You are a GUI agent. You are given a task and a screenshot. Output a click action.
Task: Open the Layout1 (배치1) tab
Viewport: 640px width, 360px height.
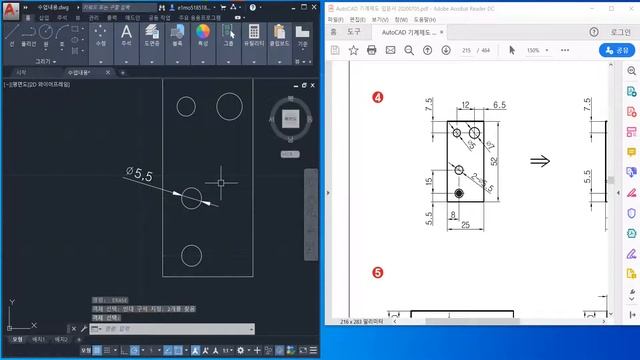pyautogui.click(x=39, y=340)
